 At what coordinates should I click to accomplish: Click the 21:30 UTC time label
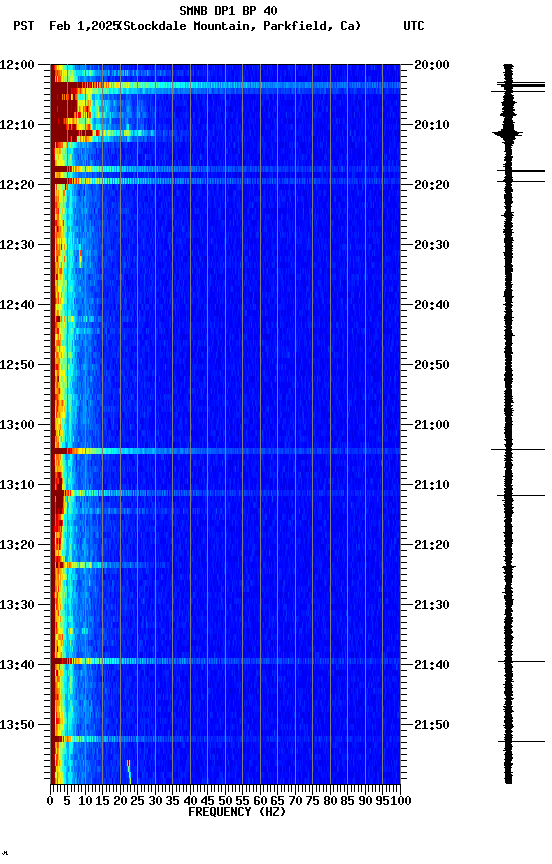432,606
